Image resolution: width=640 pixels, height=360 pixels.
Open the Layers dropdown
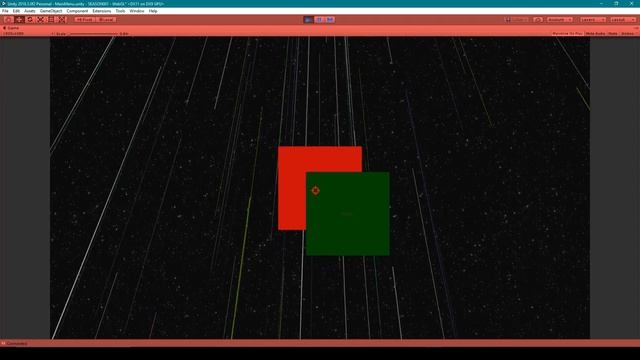click(x=593, y=20)
